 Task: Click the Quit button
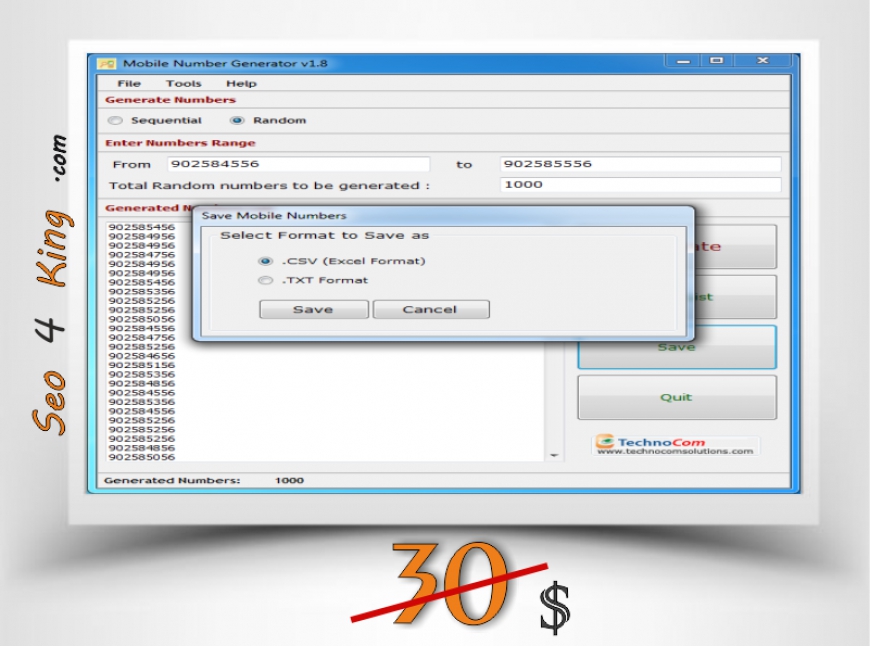click(677, 397)
